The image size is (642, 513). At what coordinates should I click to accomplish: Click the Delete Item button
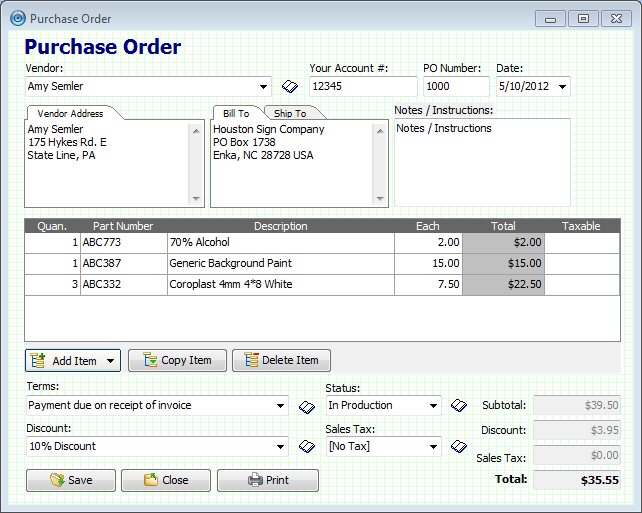[x=281, y=361]
